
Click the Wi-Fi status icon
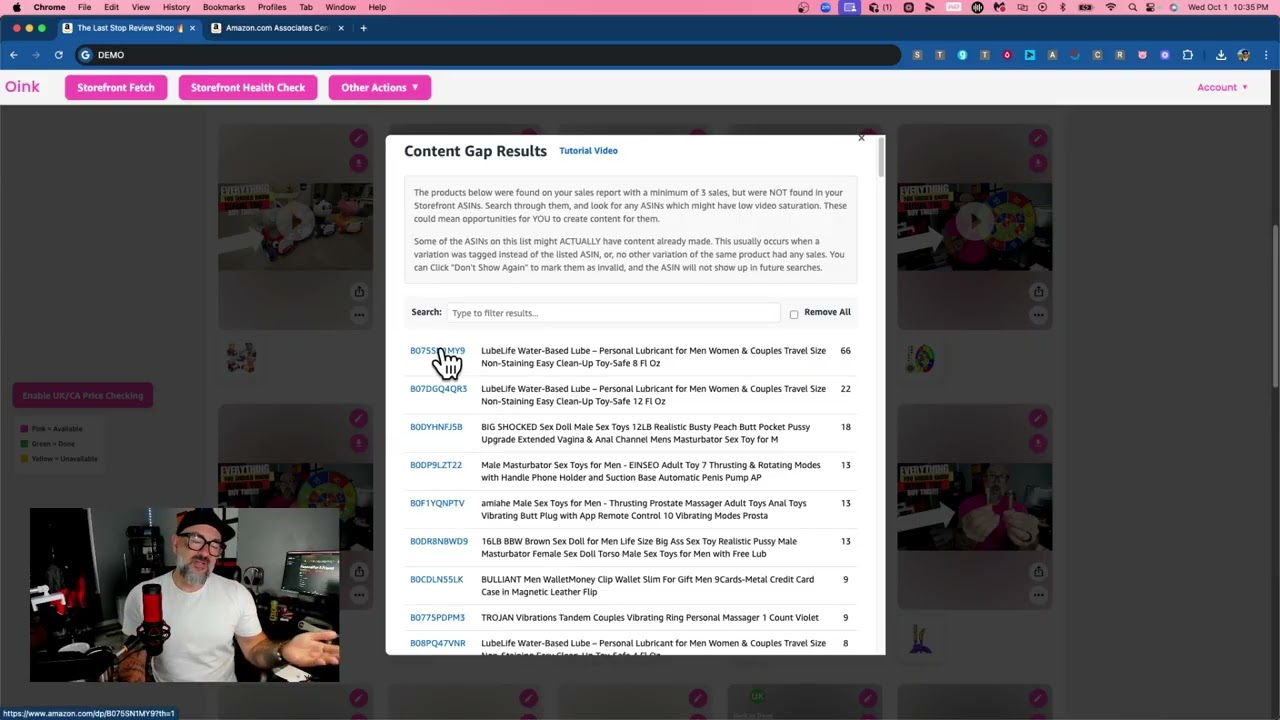[x=1111, y=7]
